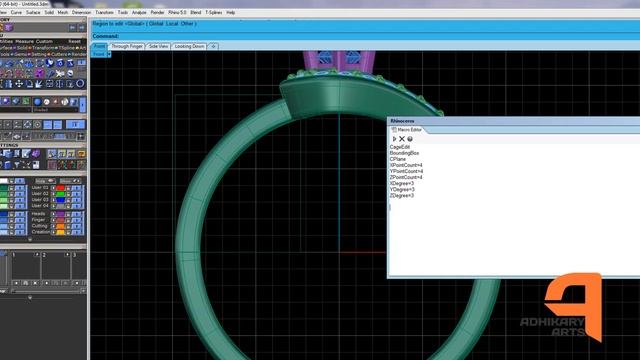This screenshot has height=360, width=640.
Task: Select the Macro Editor tab
Action: tap(407, 130)
